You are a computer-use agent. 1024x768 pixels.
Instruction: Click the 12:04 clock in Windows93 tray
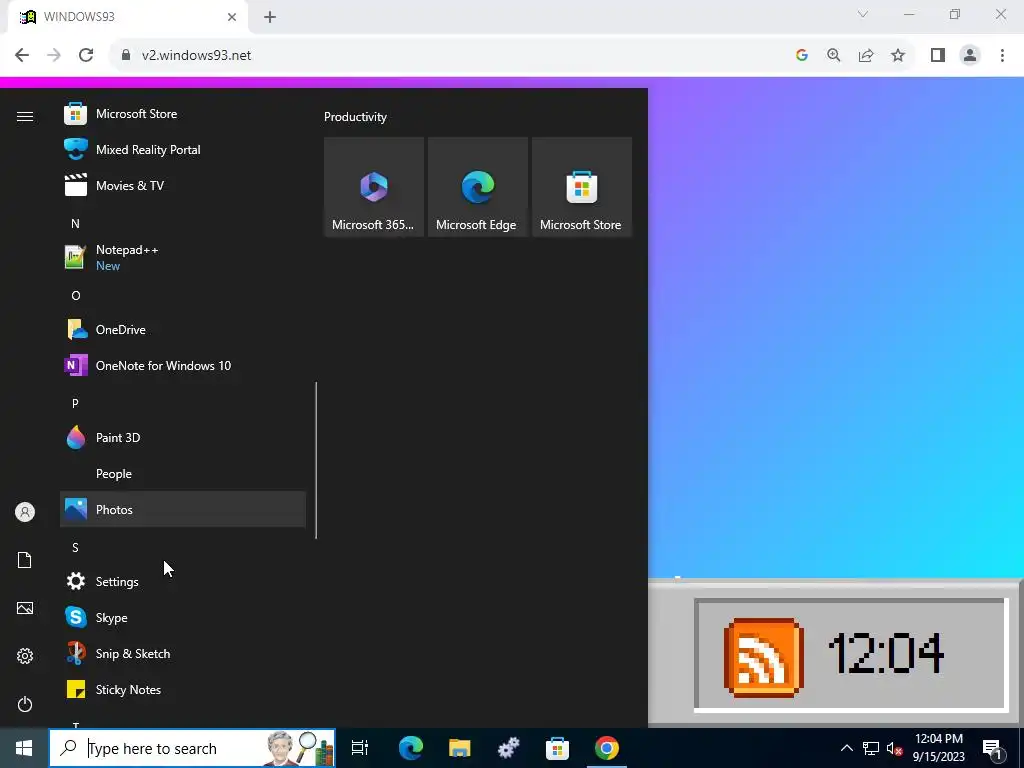886,653
